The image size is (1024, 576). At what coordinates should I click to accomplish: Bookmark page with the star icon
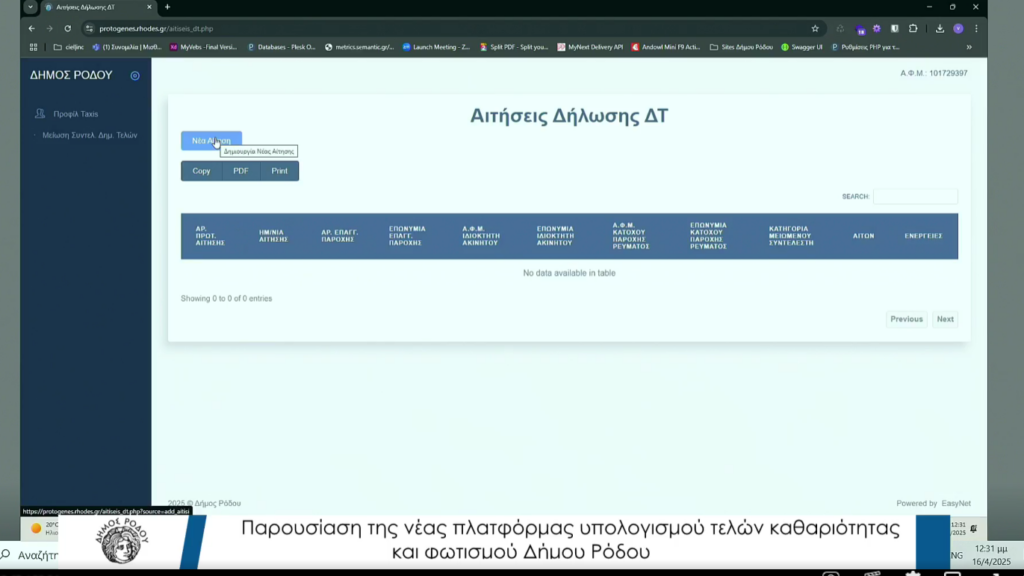815,28
